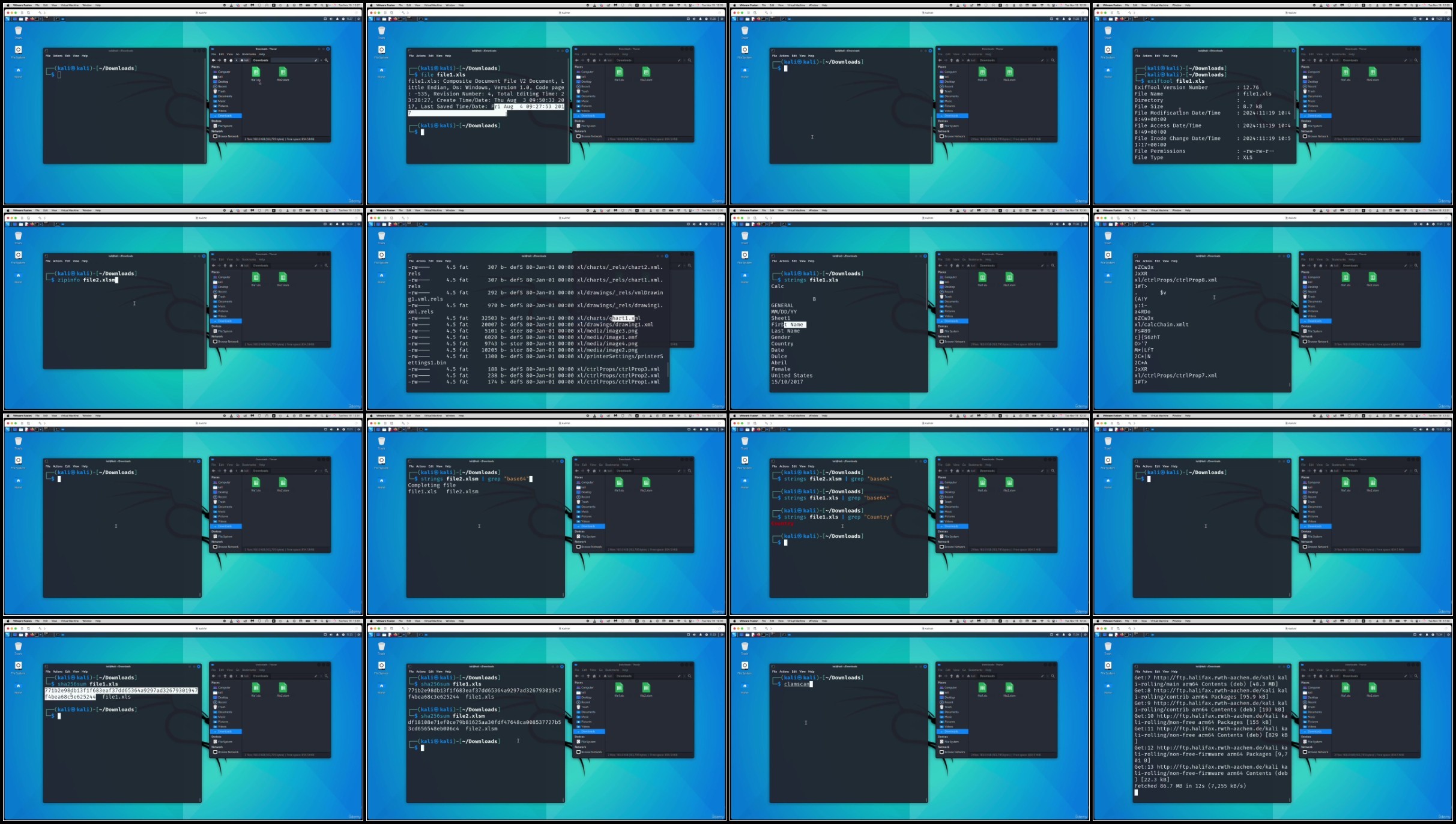The image size is (1456, 824).
Task: Click 'Completing file' text in terminal
Action: [x=432, y=485]
